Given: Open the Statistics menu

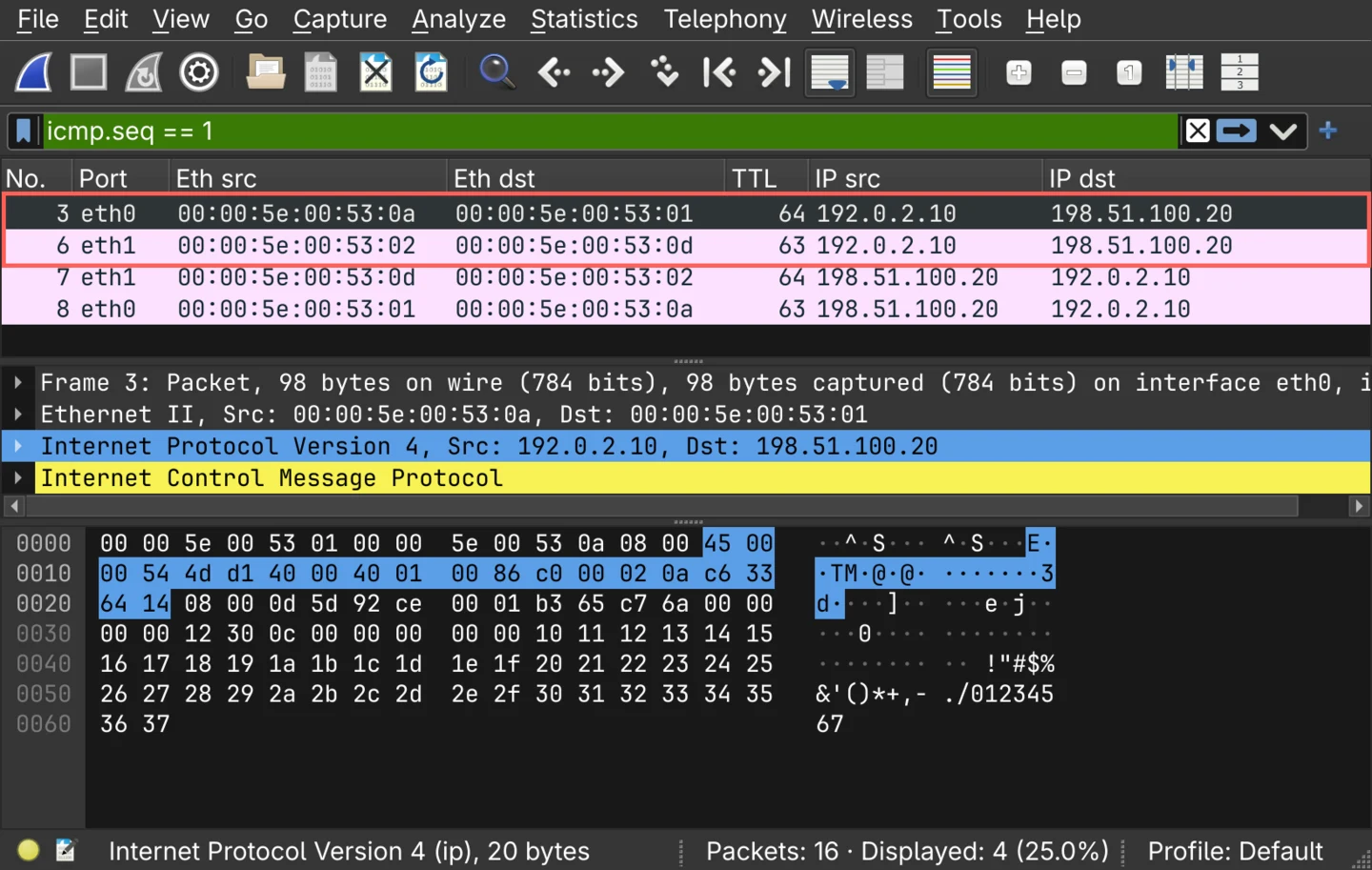Looking at the screenshot, I should (584, 19).
